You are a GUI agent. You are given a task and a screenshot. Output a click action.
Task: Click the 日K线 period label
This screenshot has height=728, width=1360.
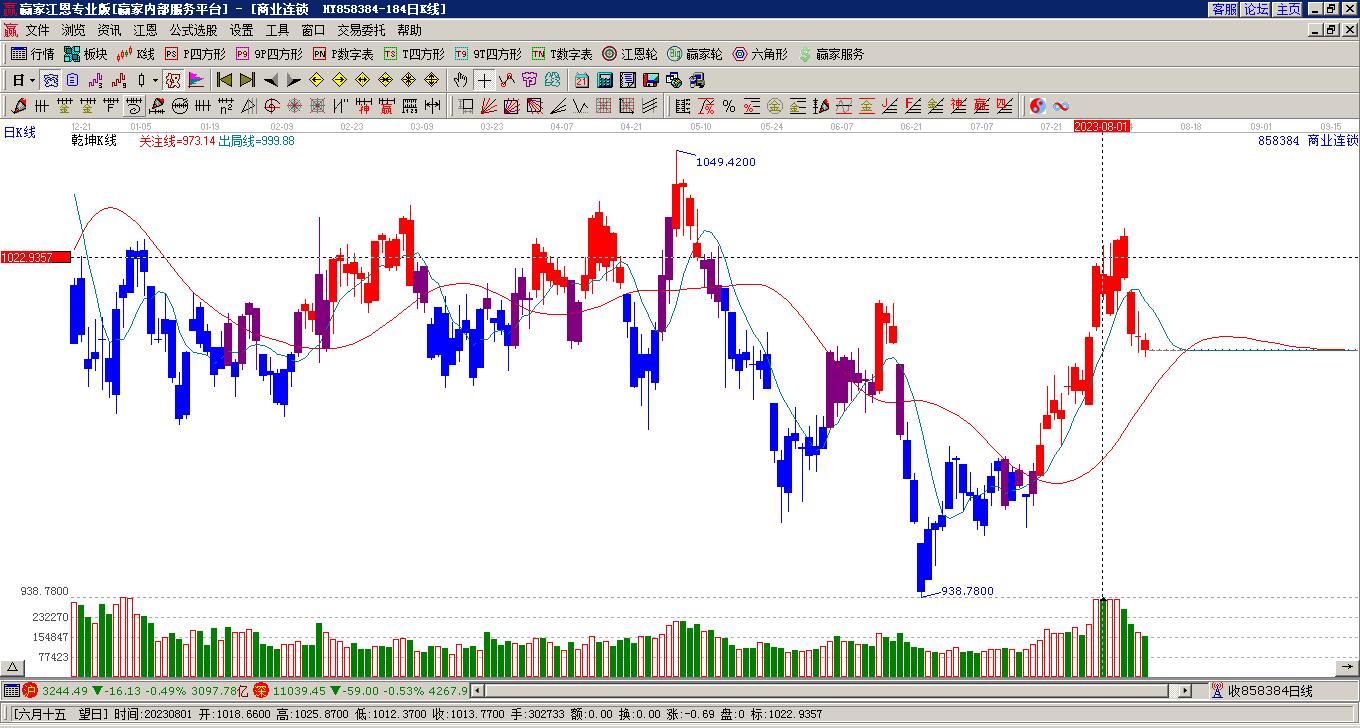point(19,131)
